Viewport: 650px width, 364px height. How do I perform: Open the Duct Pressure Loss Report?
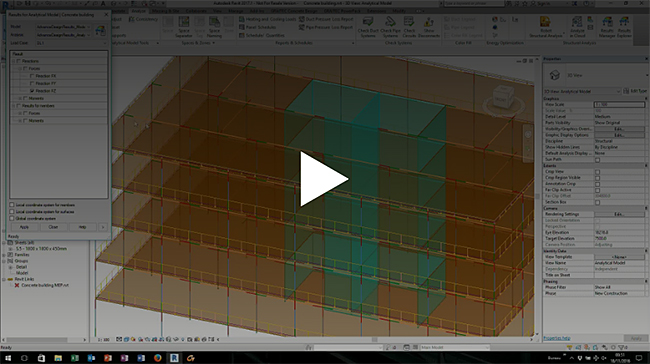point(326,19)
